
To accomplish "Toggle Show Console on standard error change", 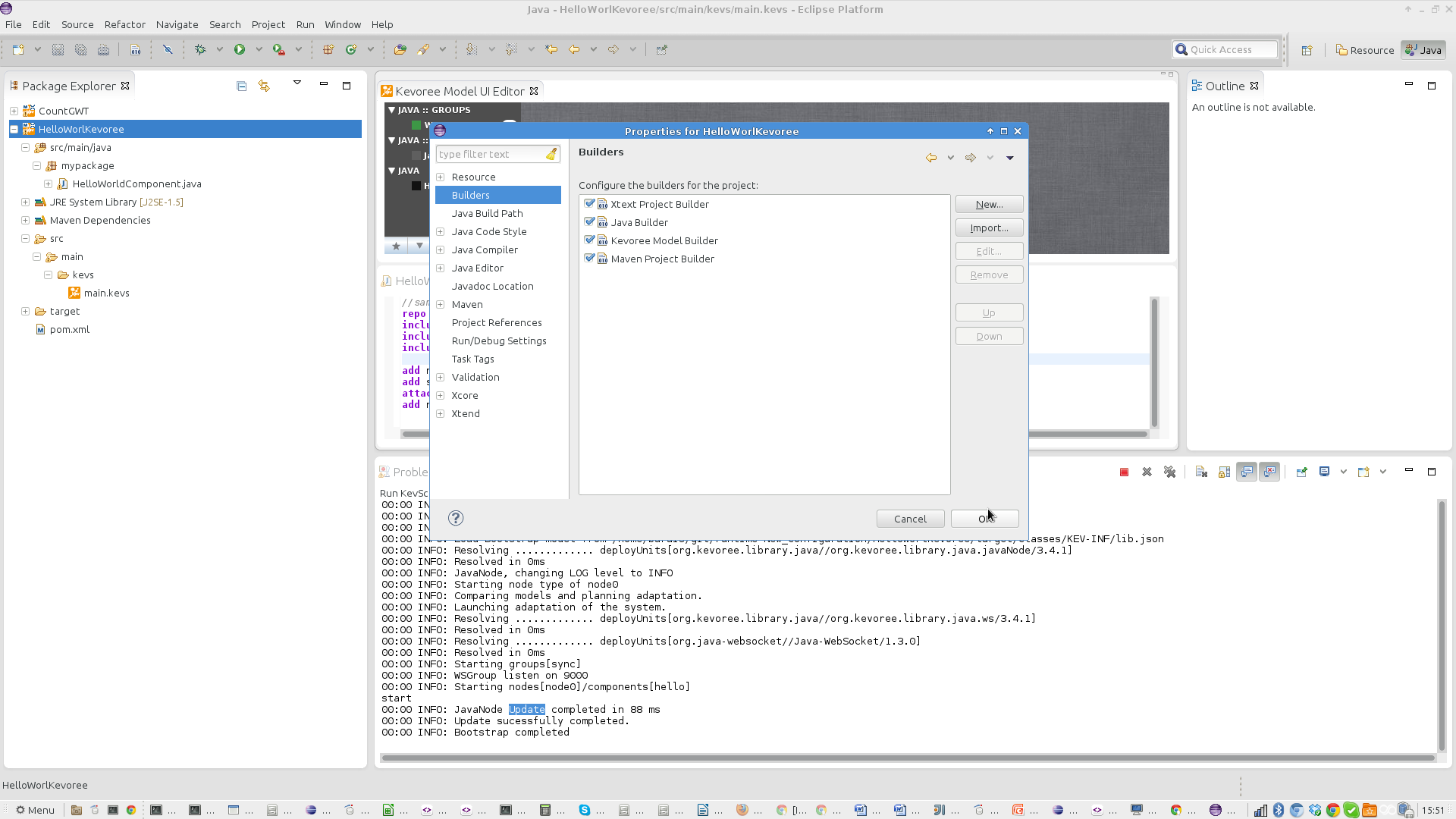I will (1269, 472).
